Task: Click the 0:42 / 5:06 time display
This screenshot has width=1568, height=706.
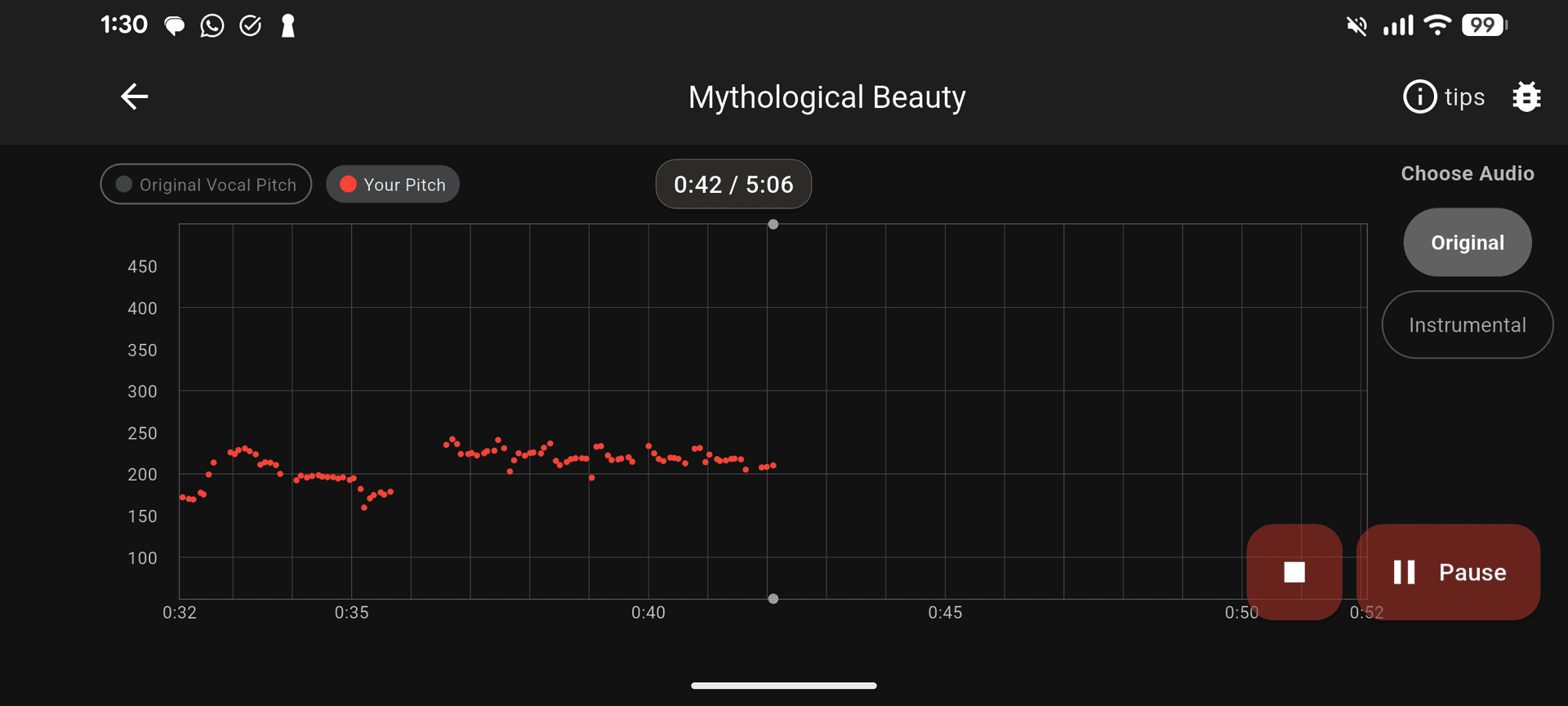Action: coord(733,185)
